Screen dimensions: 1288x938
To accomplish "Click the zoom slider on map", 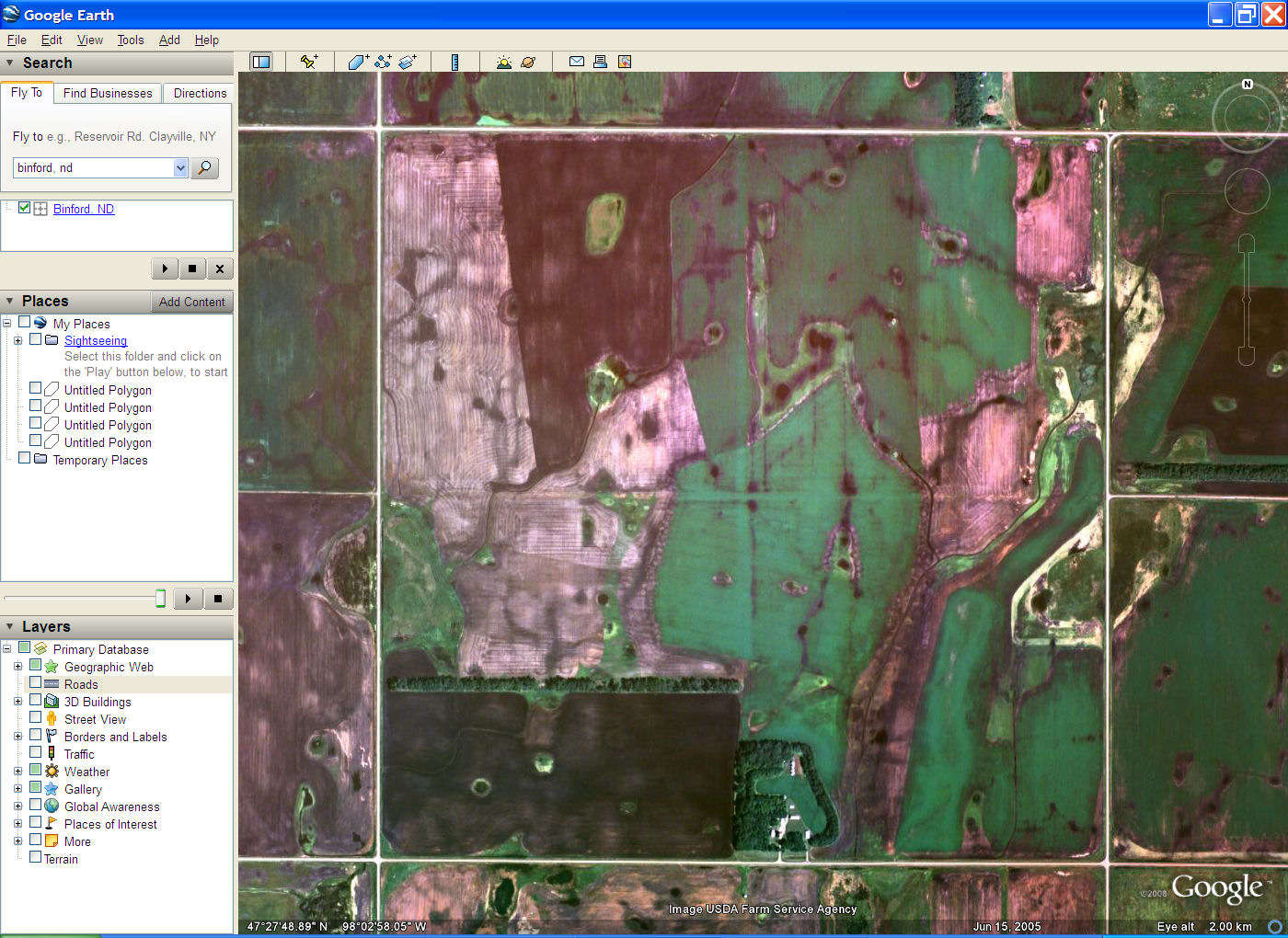I will [x=1247, y=300].
